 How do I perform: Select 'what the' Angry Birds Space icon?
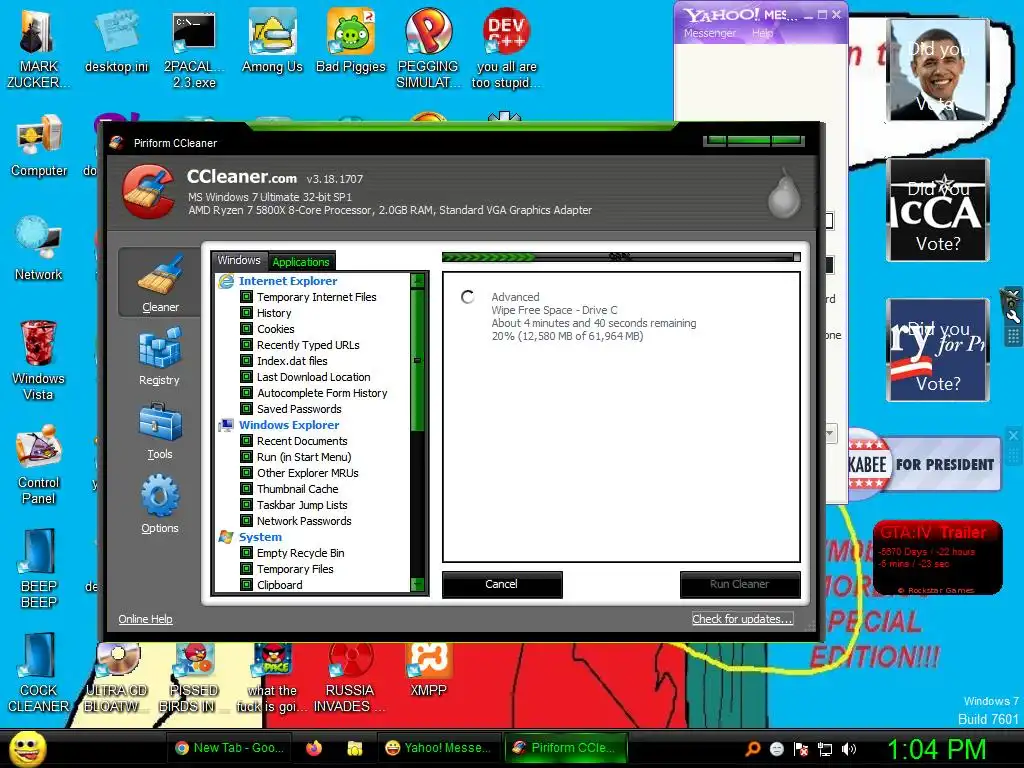coord(272,678)
